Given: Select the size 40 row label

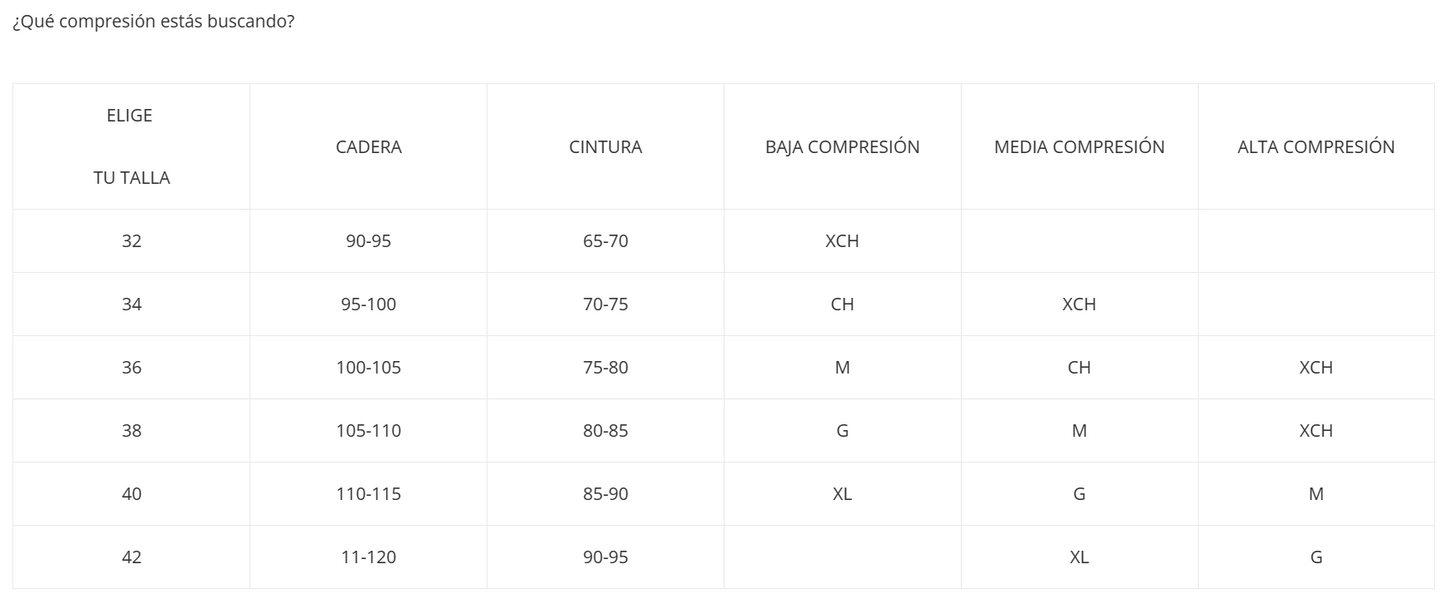Looking at the screenshot, I should point(131,494).
